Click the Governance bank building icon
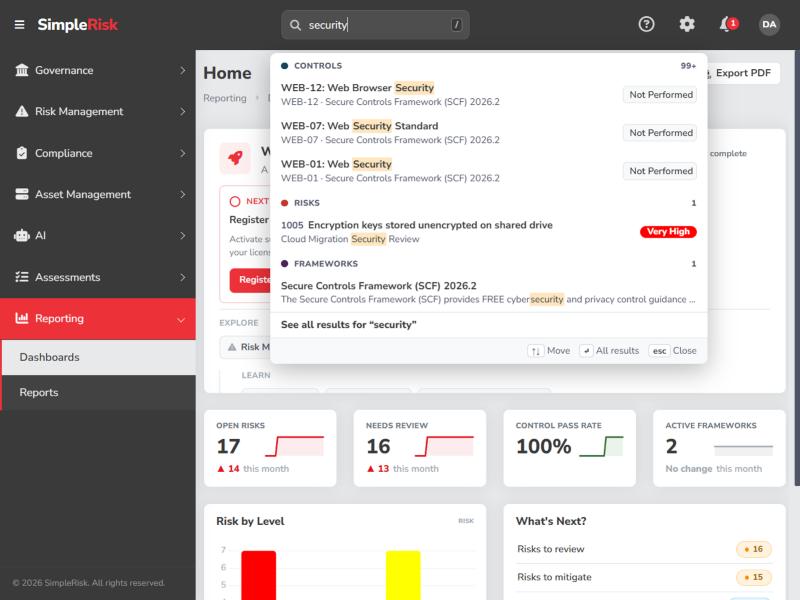 22,70
